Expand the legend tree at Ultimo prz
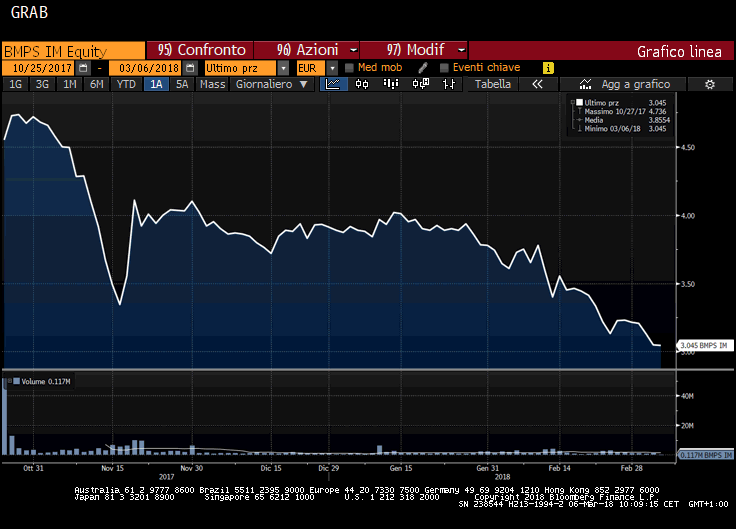 [x=573, y=102]
